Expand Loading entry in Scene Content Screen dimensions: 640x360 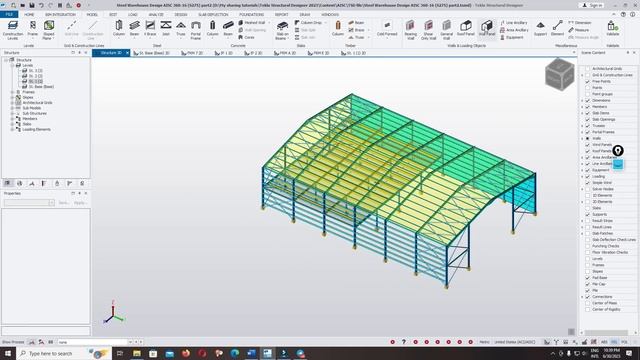[582, 176]
